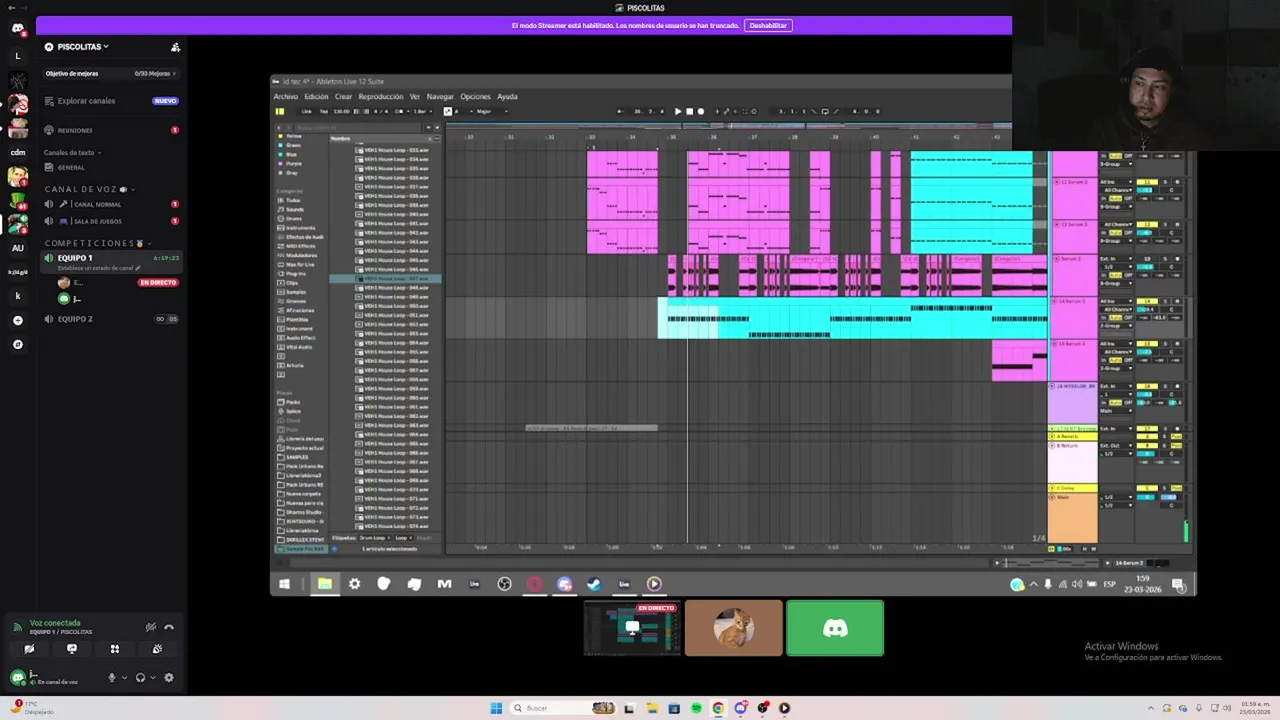The height and width of the screenshot is (720, 1280).
Task: Open the discover servers compass icon
Action: tap(17, 344)
